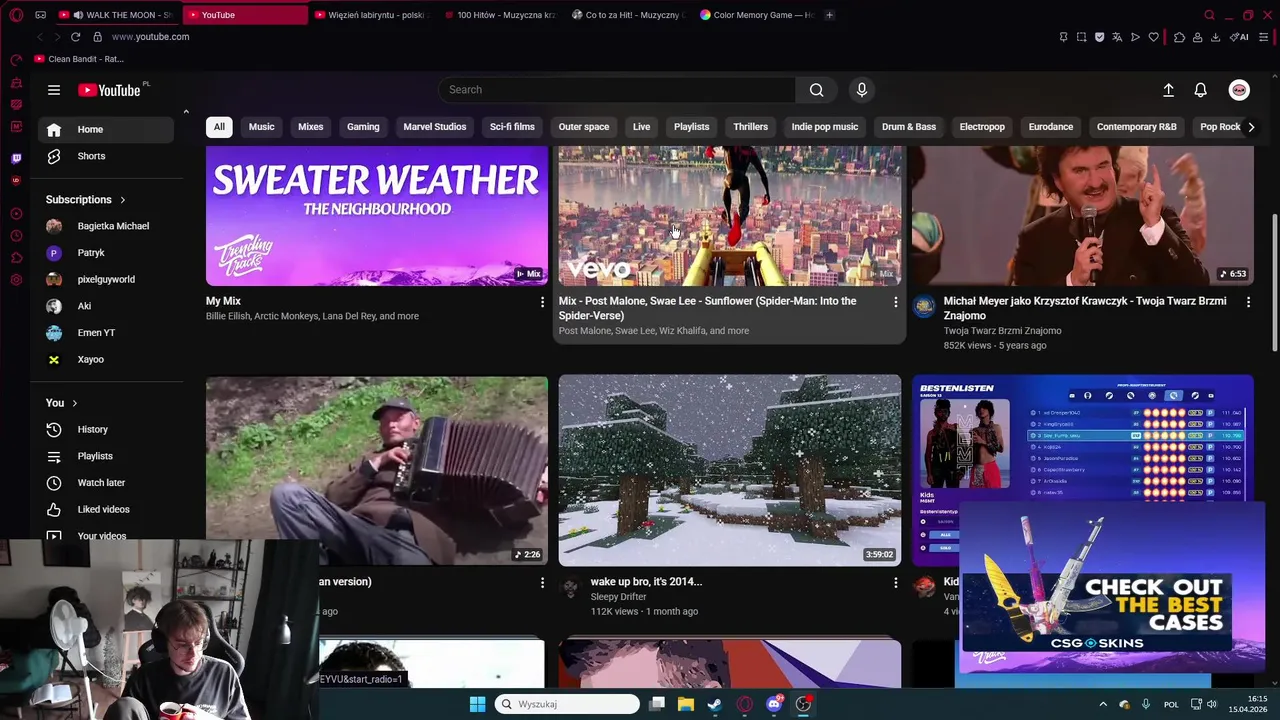Open the snapshot icon in address bar
1280x720 pixels.
coord(1081,37)
